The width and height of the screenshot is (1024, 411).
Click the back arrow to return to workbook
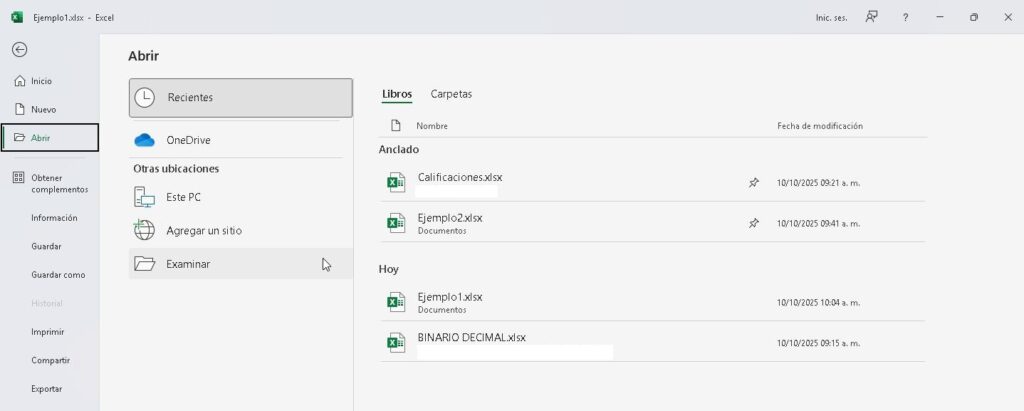(20, 50)
